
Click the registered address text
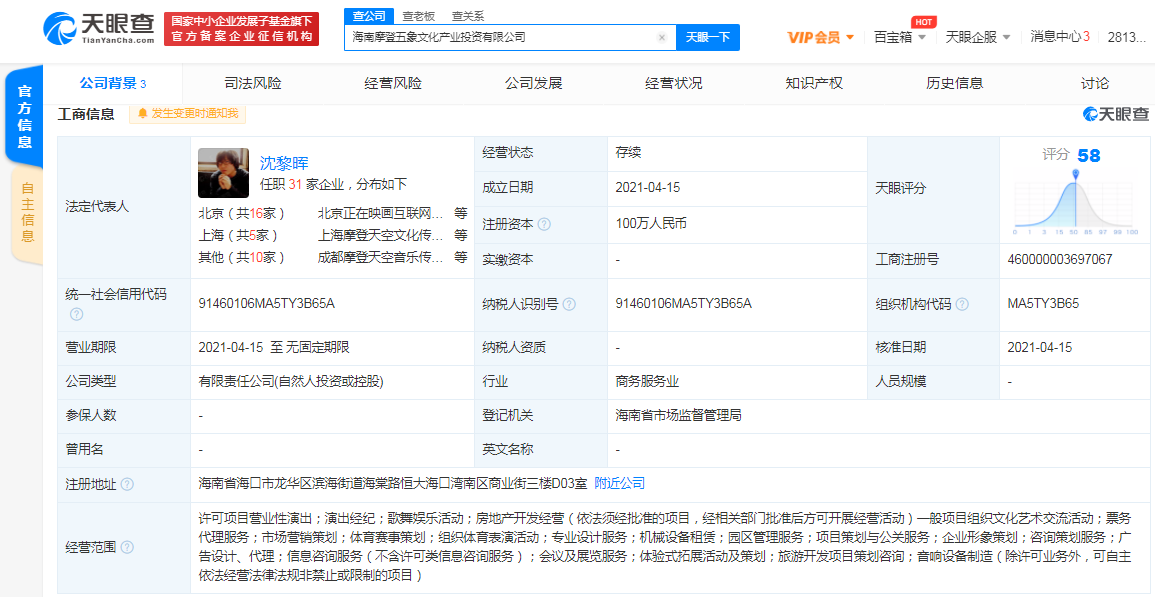(x=393, y=483)
